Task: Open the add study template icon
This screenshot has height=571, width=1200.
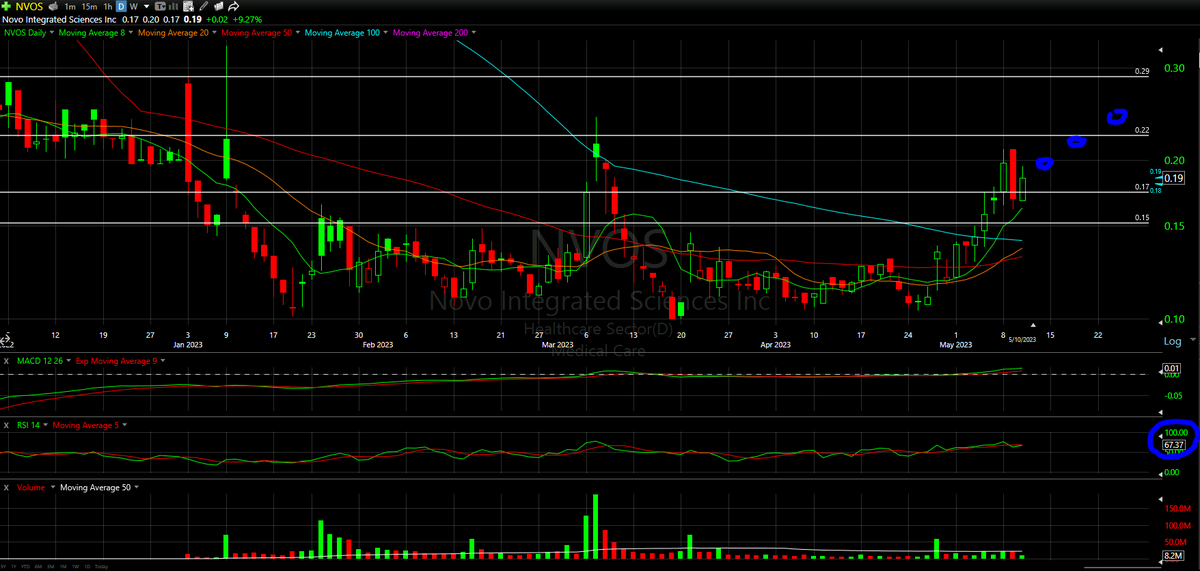Action: 188,7
